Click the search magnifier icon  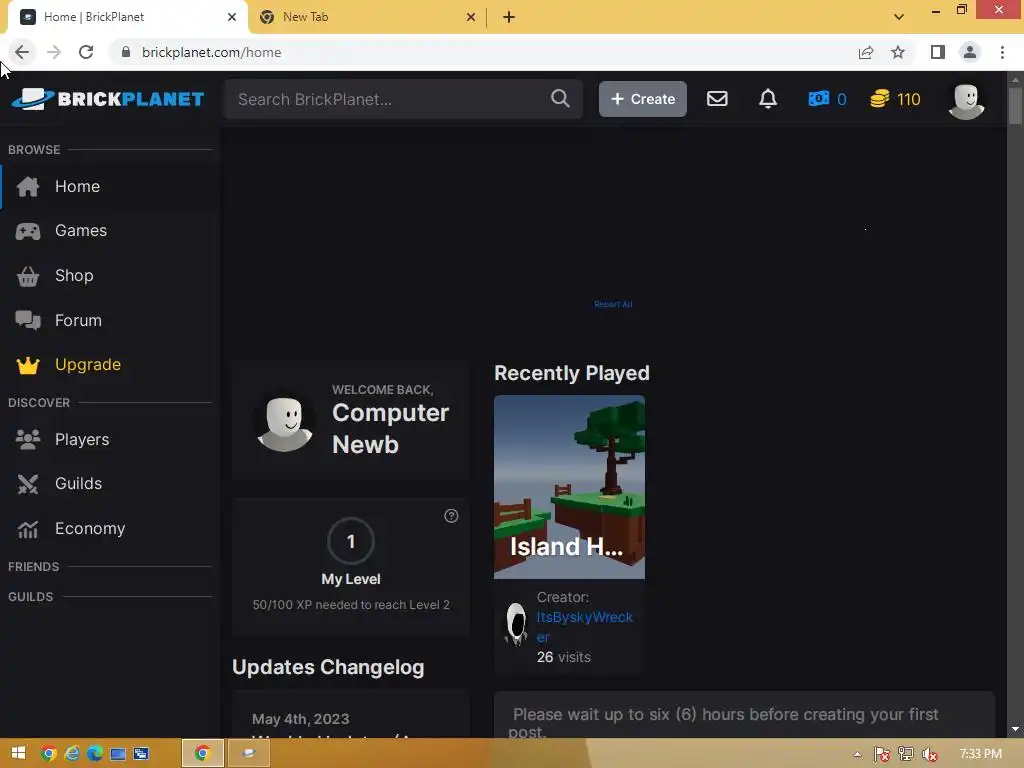[560, 99]
